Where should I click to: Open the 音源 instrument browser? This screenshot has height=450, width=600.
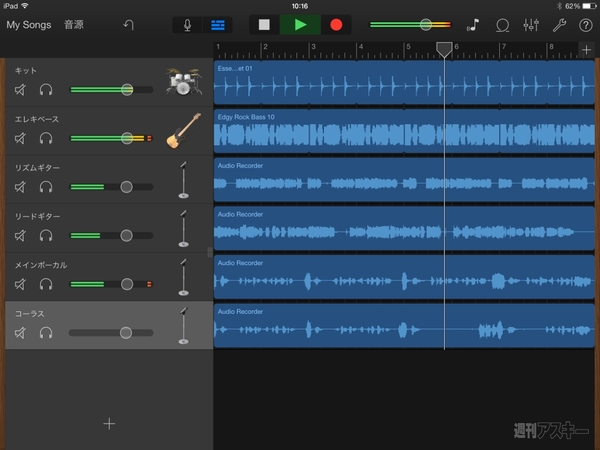point(74,24)
